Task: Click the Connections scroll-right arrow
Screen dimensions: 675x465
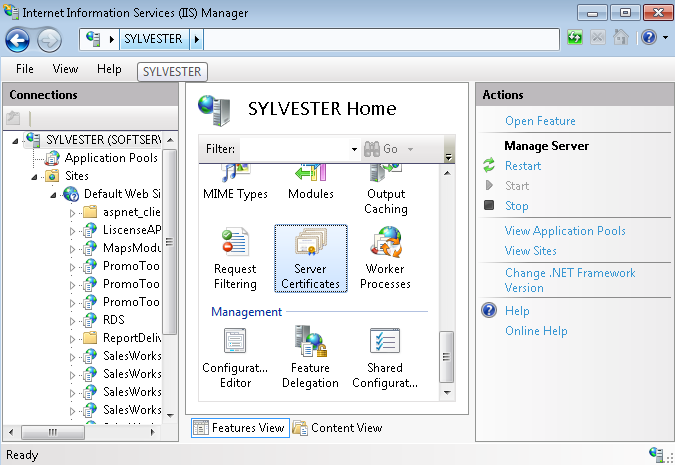Action: click(x=152, y=432)
